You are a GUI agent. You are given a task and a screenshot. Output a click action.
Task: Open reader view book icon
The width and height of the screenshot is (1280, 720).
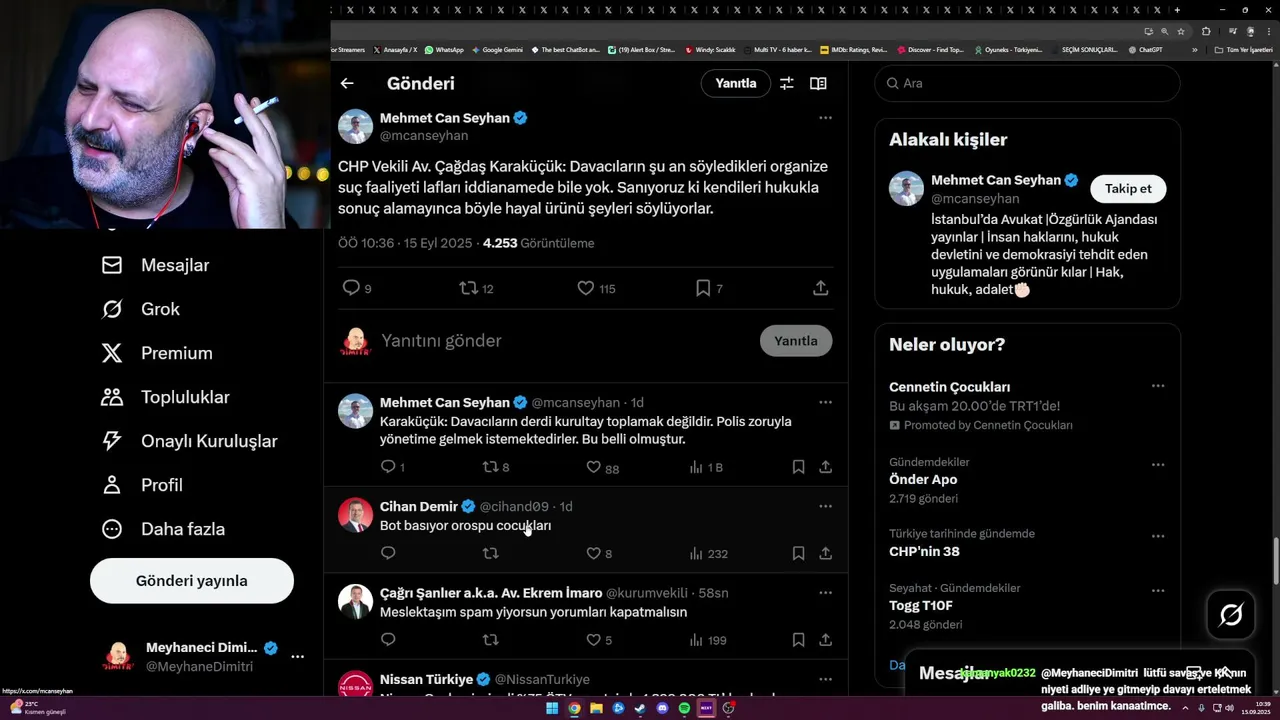pos(818,84)
